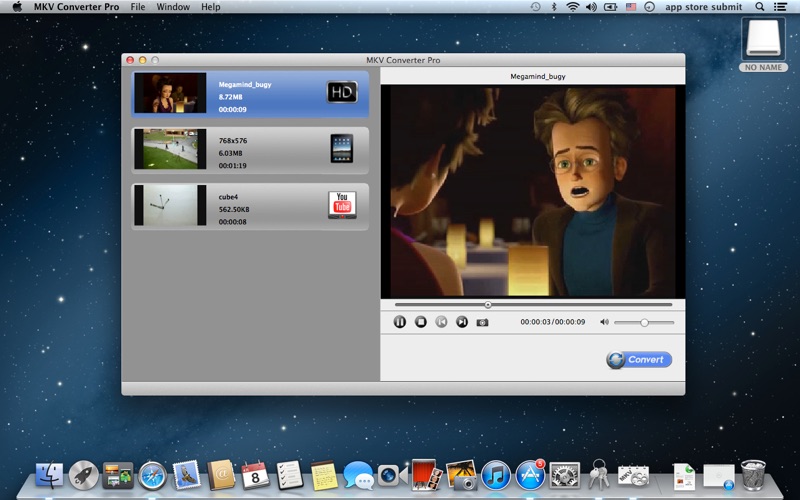
Task: Click the HD output format icon
Action: 342,92
